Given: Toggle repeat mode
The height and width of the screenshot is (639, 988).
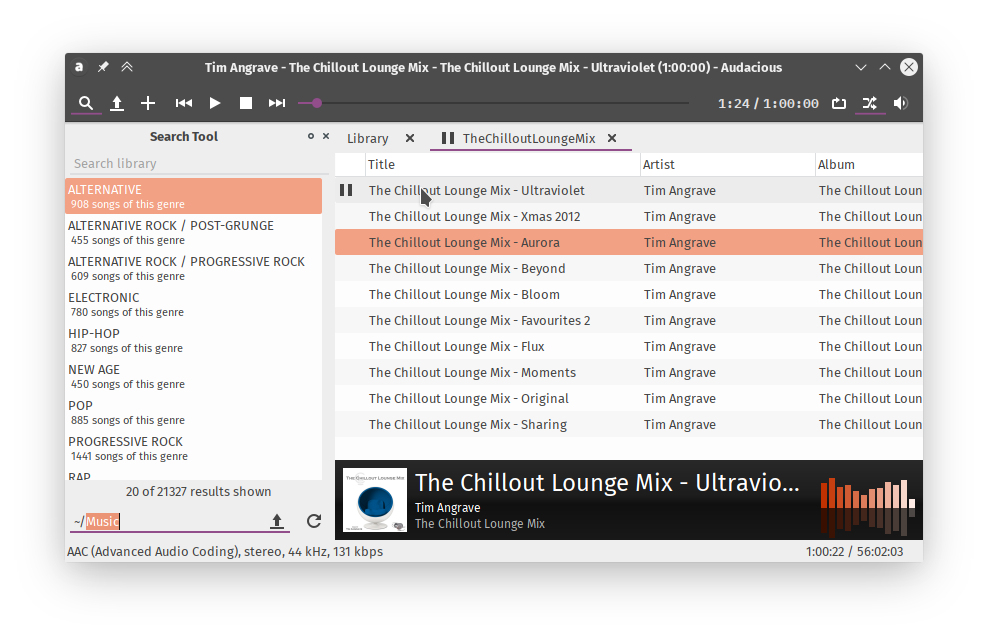Looking at the screenshot, I should click(839, 103).
